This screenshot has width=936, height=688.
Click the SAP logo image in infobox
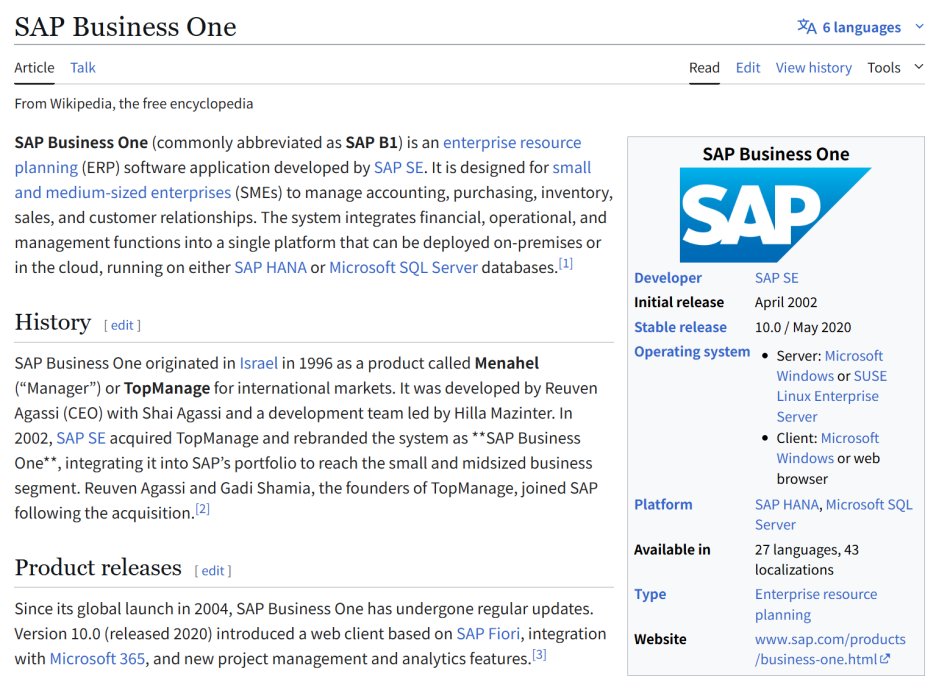pos(775,215)
